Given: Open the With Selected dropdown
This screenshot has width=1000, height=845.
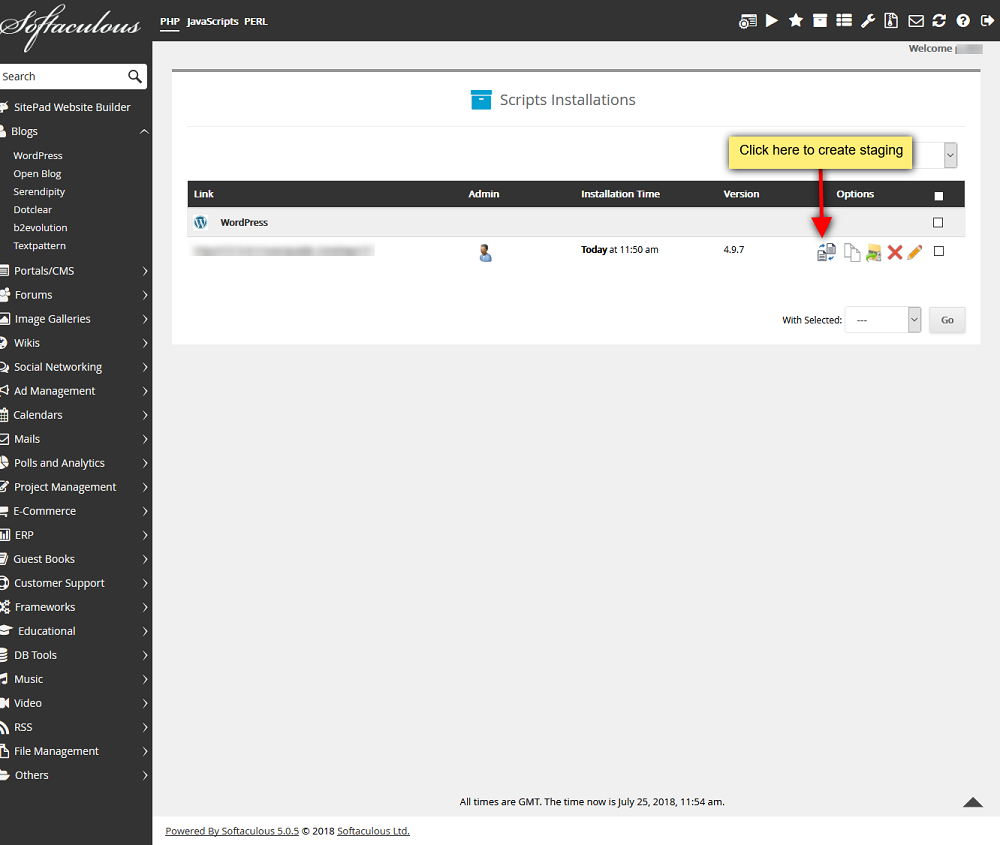Looking at the screenshot, I should tap(883, 320).
